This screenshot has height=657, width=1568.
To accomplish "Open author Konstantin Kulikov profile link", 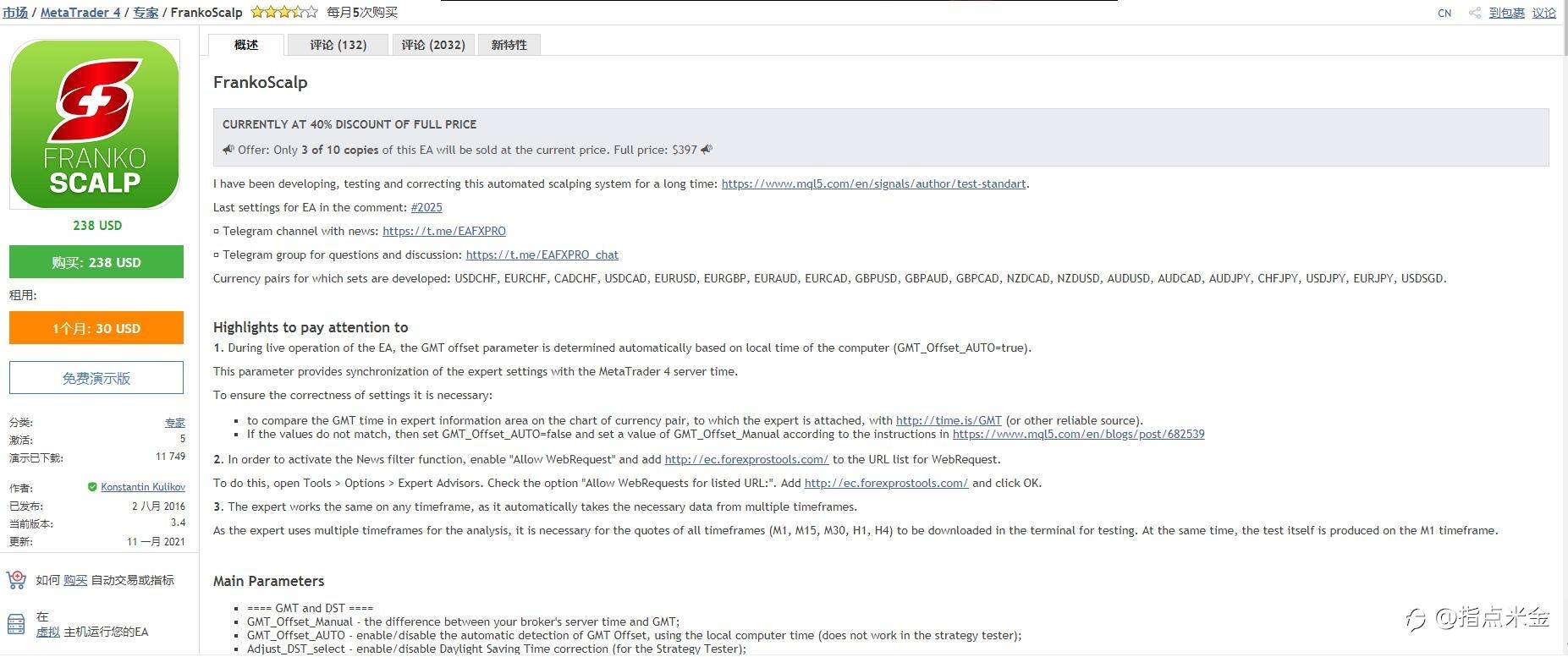I will click(143, 487).
